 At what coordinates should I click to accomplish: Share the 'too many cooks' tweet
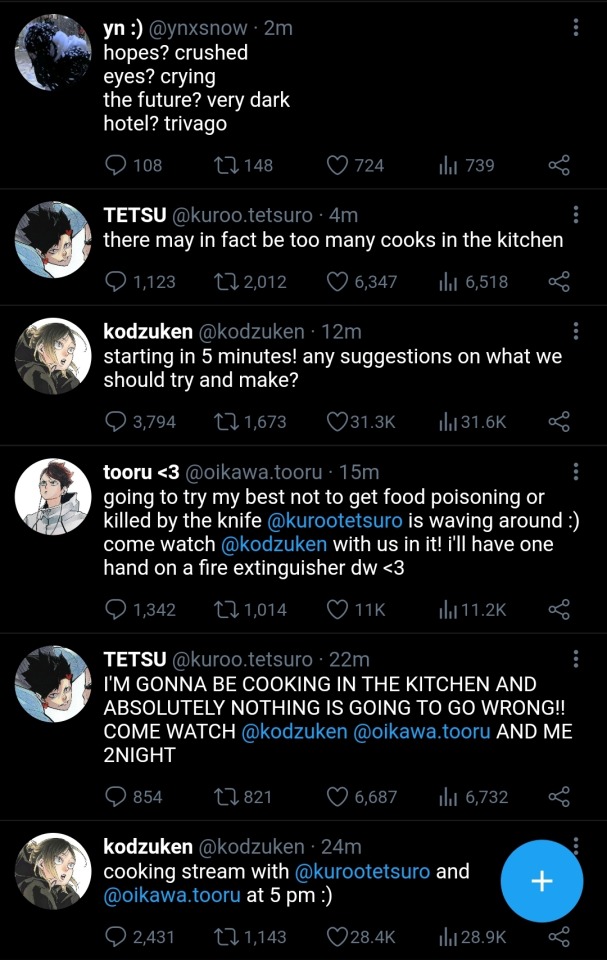[x=559, y=282]
